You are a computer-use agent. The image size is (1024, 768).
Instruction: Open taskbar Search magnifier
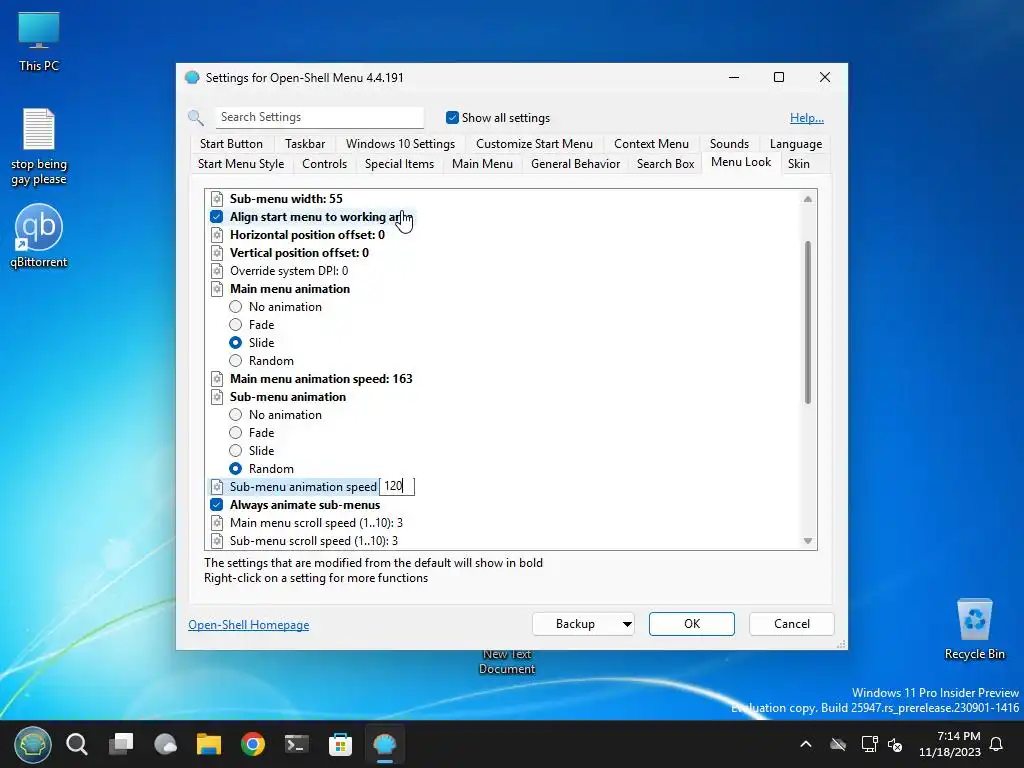coord(77,744)
